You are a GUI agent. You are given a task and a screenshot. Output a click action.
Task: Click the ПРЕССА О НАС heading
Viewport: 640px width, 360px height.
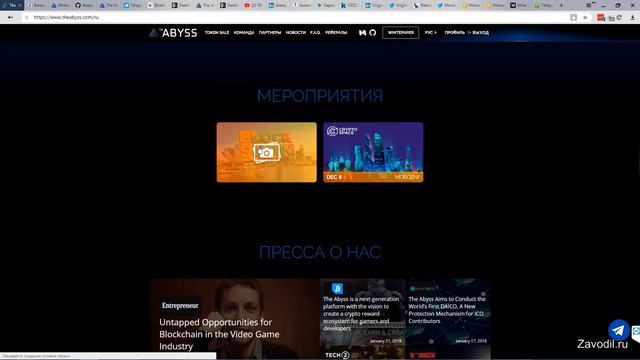[x=320, y=252]
